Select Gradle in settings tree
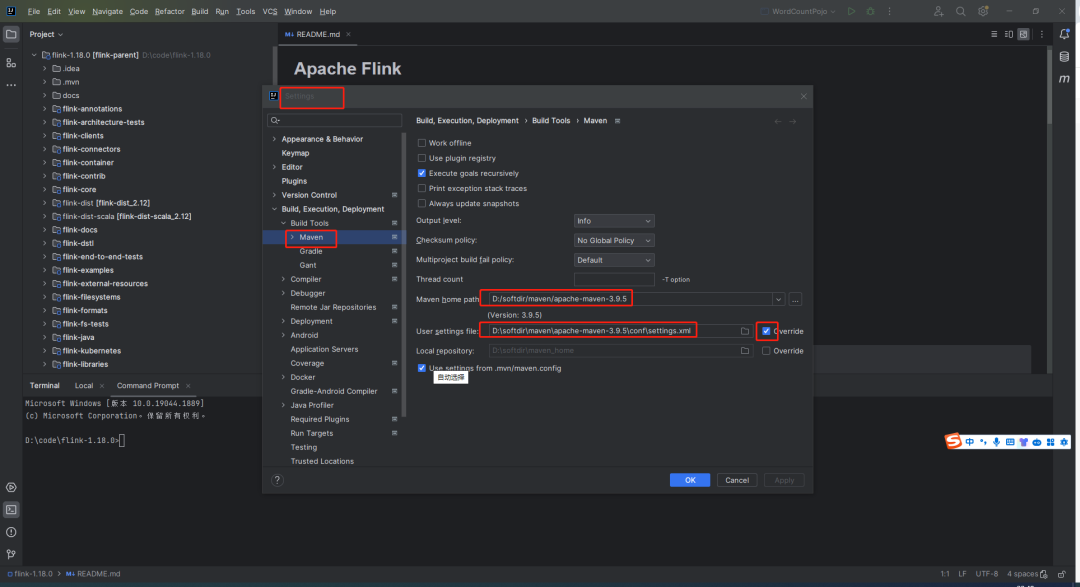 (x=311, y=251)
